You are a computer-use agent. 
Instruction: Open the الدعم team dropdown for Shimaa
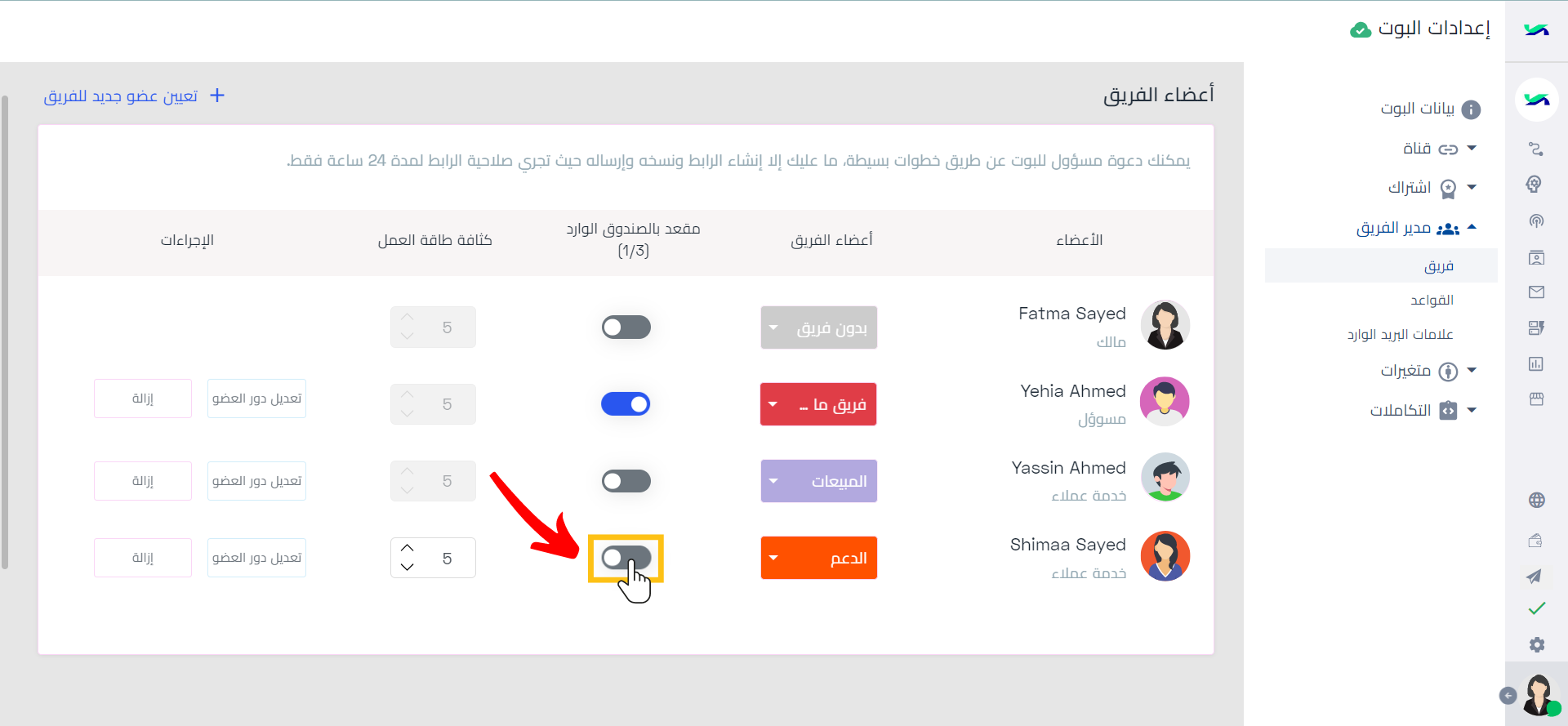pos(818,558)
